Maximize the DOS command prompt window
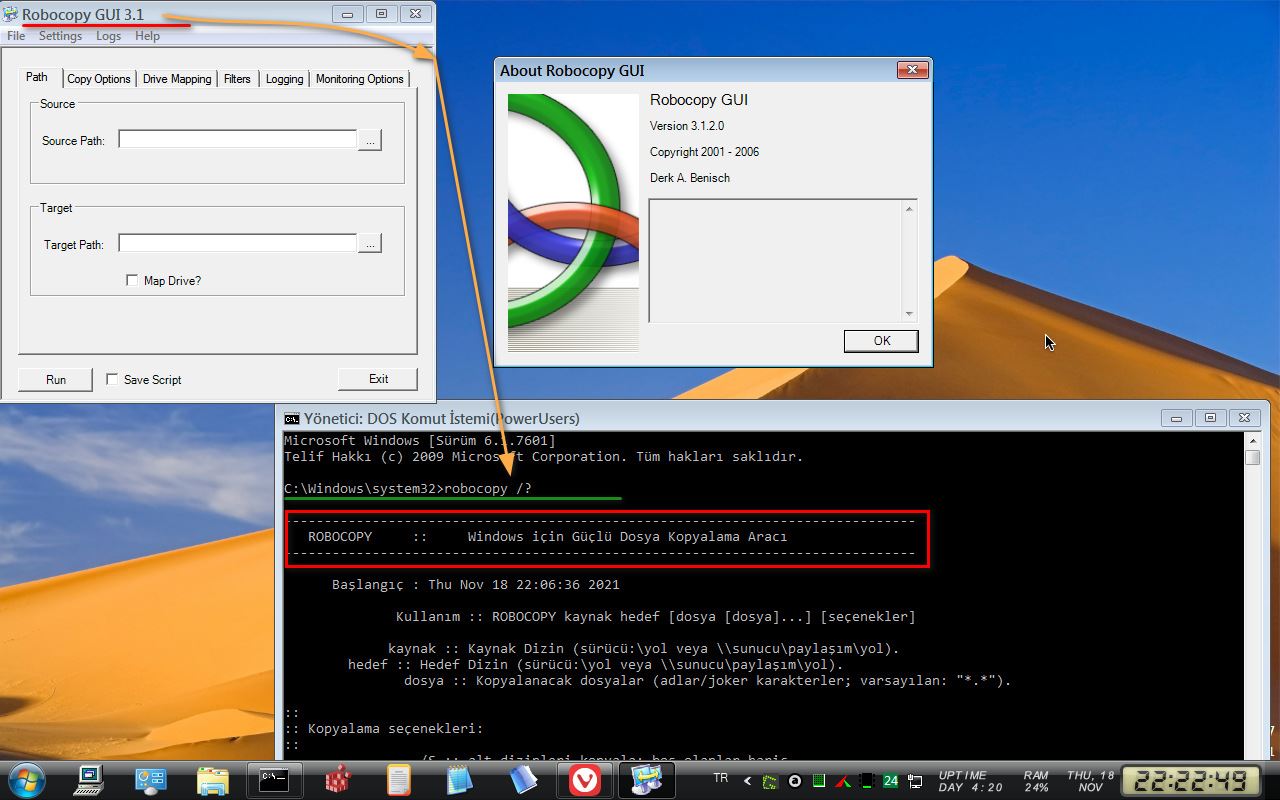 (1210, 418)
